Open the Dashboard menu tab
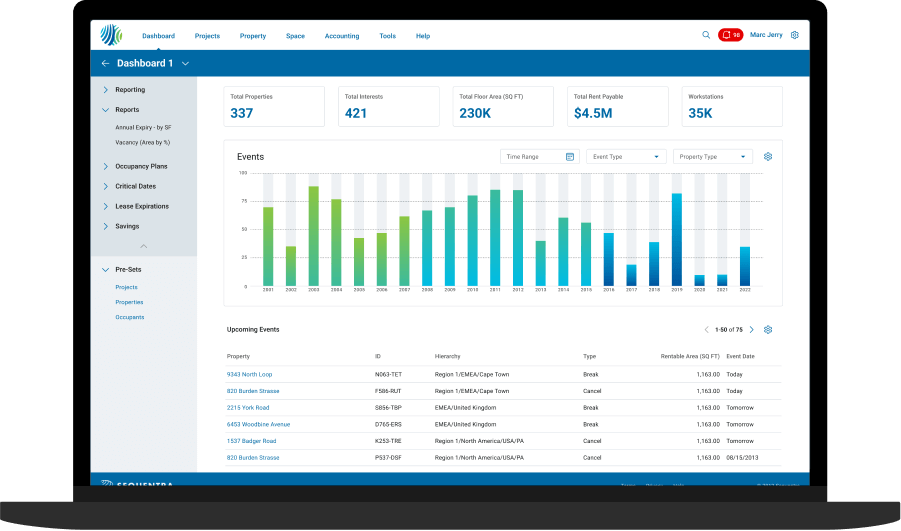The width and height of the screenshot is (901, 531). pyautogui.click(x=159, y=36)
